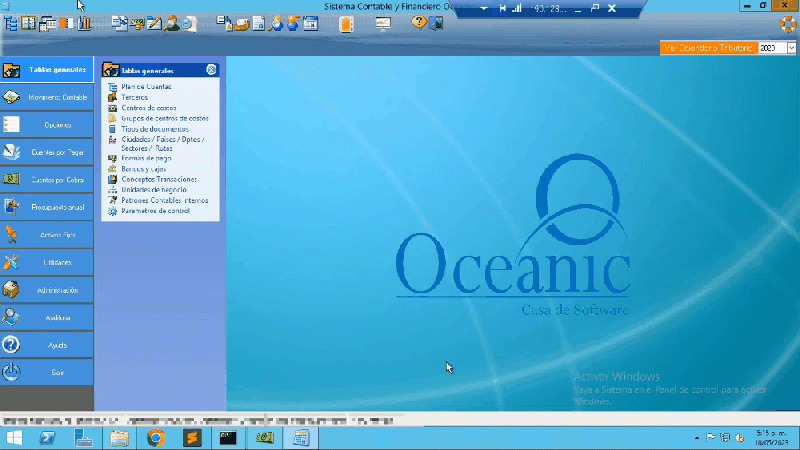Click Salir to exit the application

pos(47,371)
